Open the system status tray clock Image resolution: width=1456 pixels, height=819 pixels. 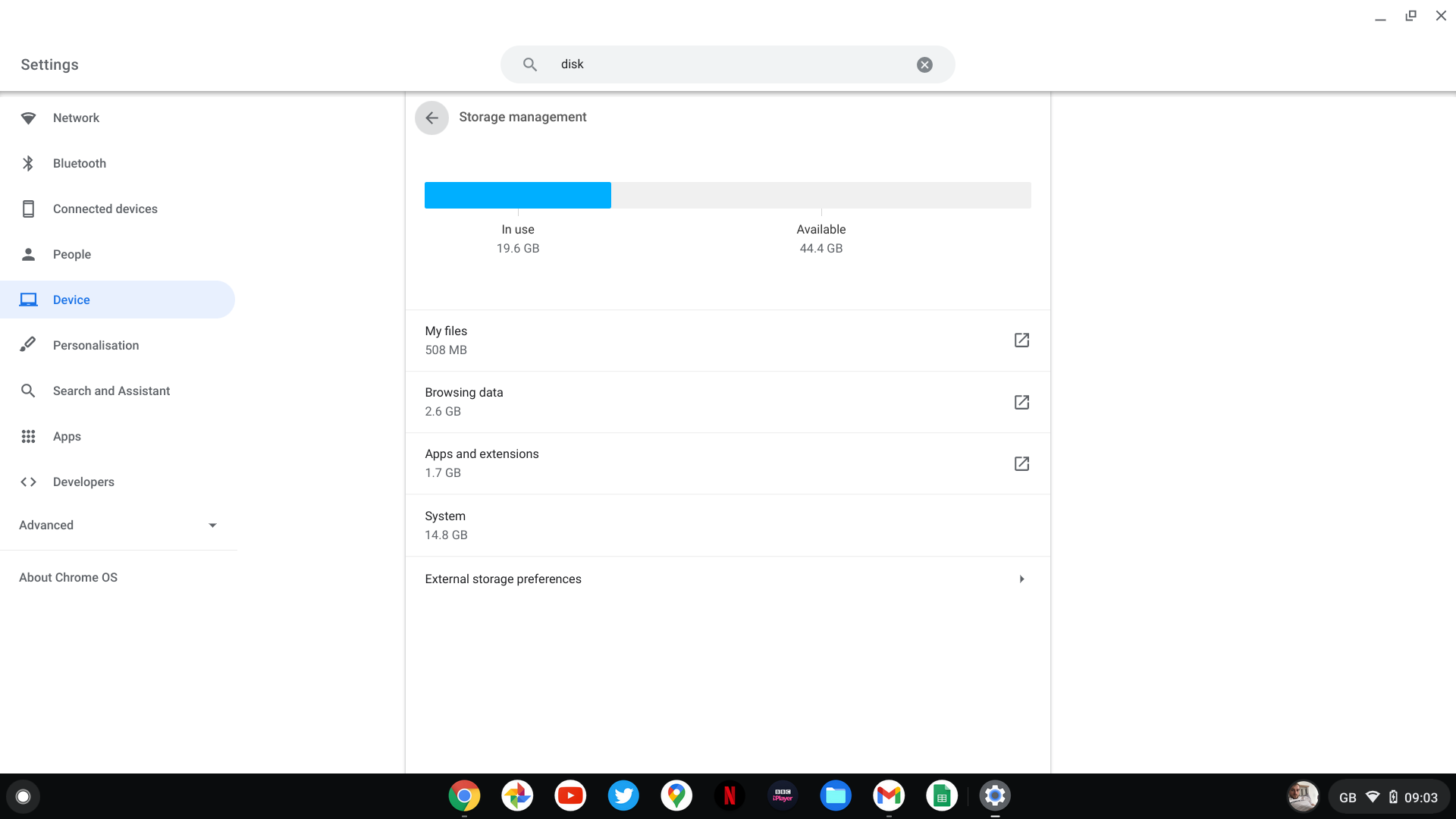[1420, 797]
